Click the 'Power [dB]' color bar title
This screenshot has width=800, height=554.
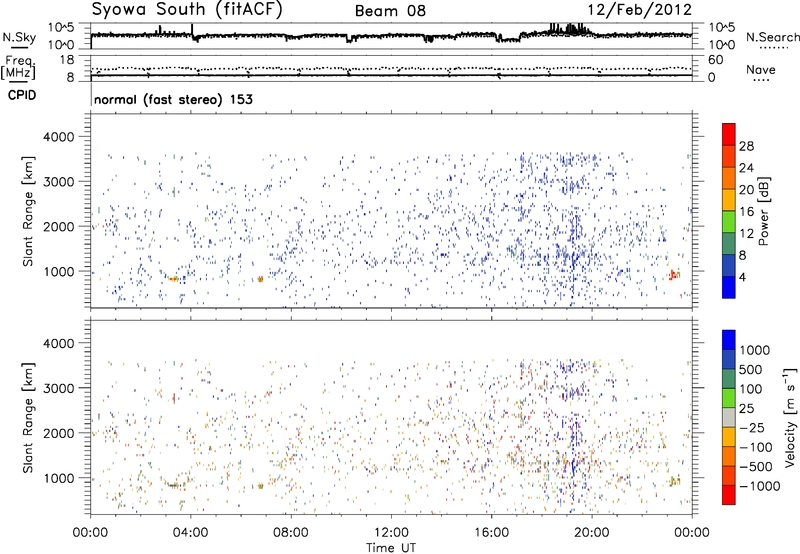(x=763, y=211)
